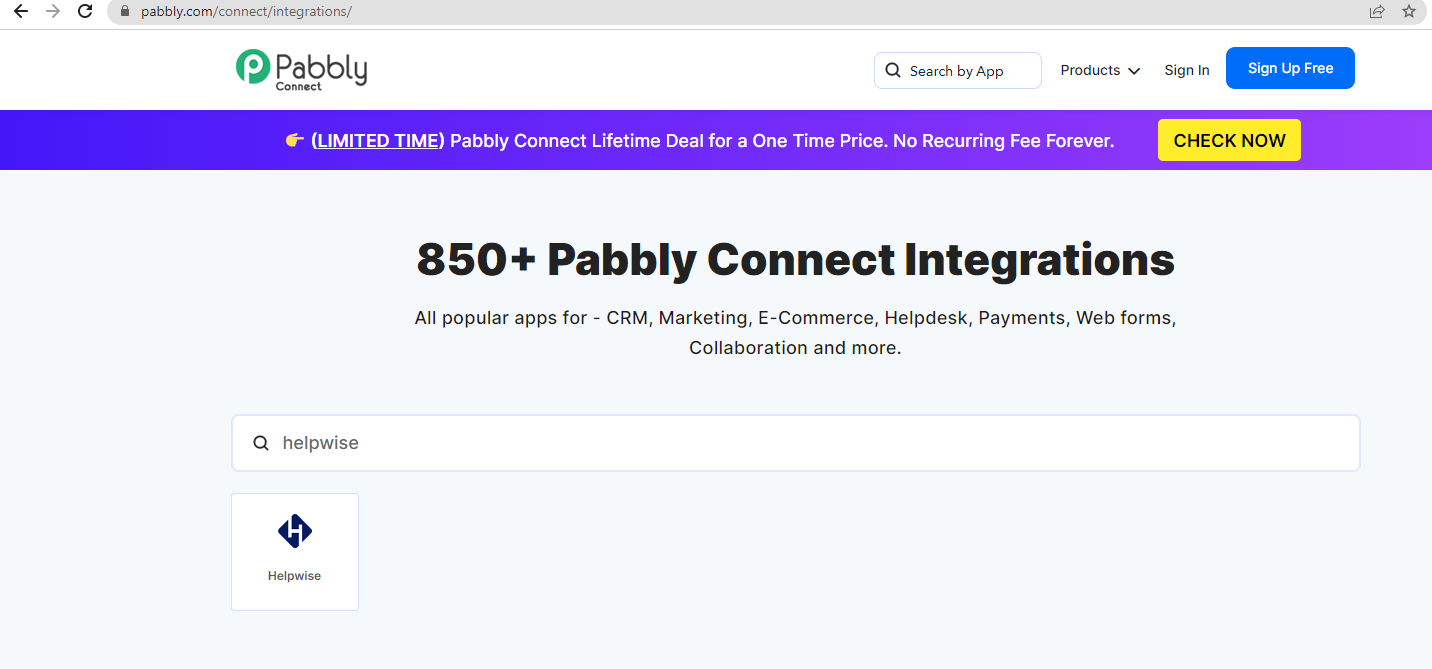The width and height of the screenshot is (1432, 669).
Task: Click the browser forward arrow
Action: [53, 12]
